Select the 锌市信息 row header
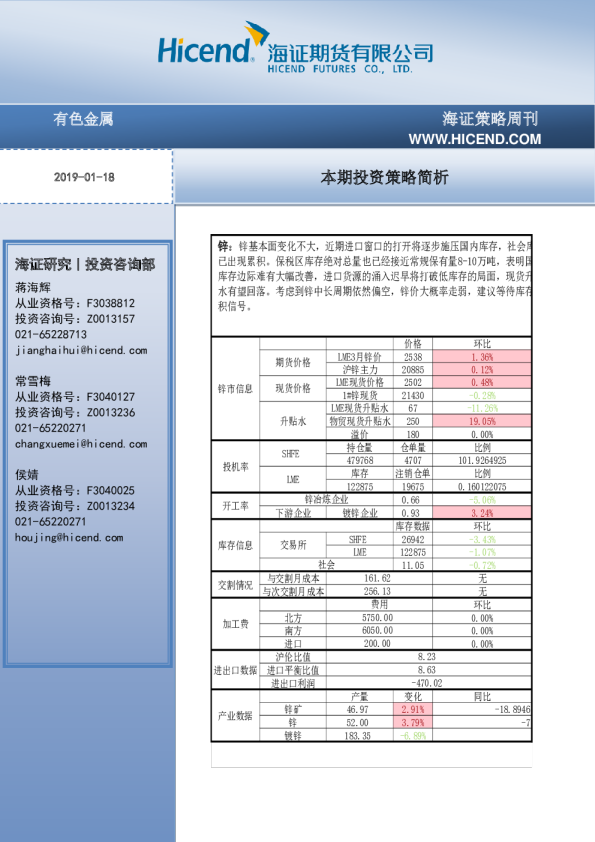This screenshot has height=842, width=595. tap(235, 388)
